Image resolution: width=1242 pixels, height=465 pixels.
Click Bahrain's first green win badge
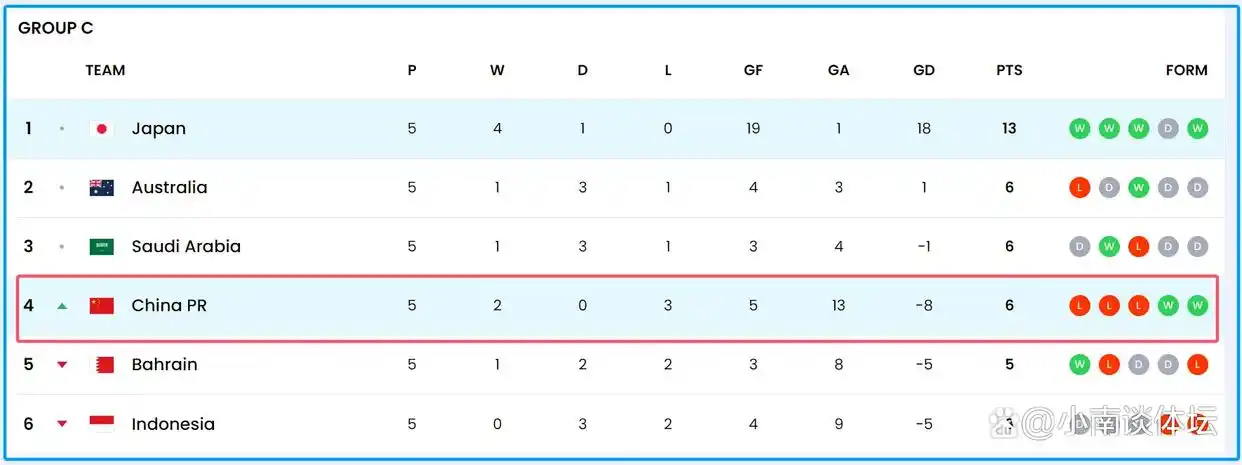coord(1079,364)
